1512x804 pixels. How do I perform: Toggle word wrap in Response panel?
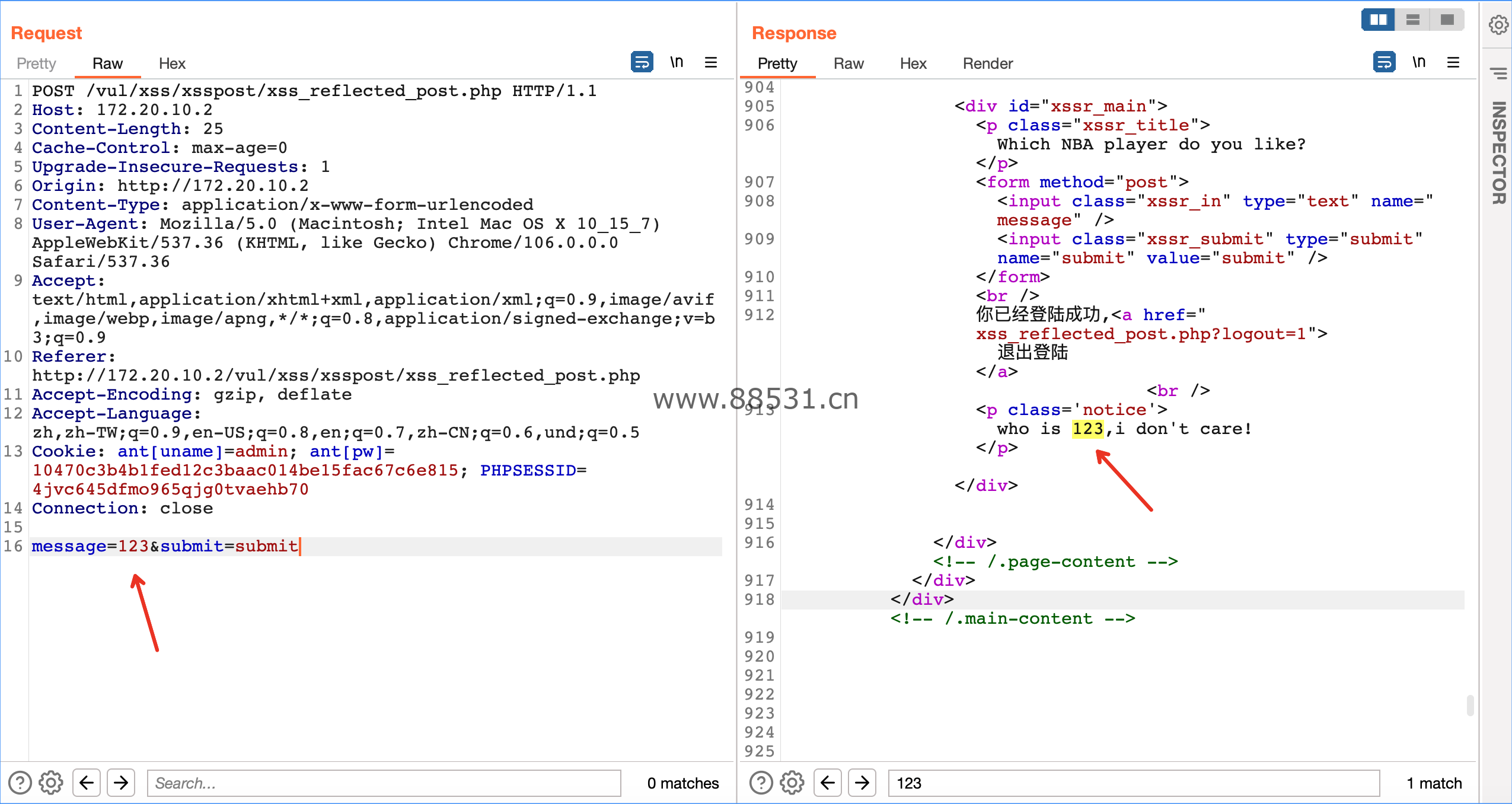[1384, 62]
